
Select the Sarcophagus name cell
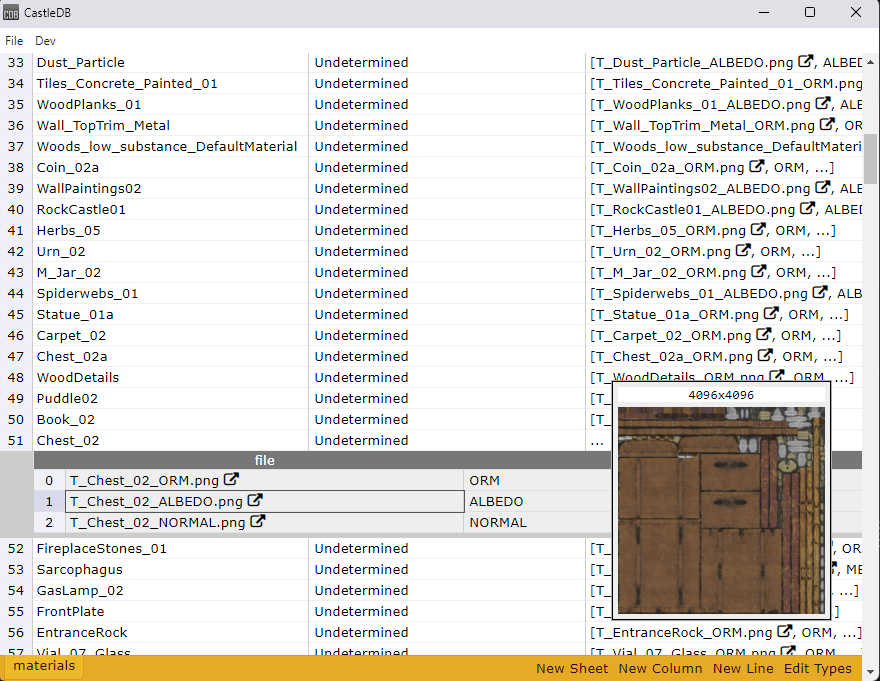[171, 570]
